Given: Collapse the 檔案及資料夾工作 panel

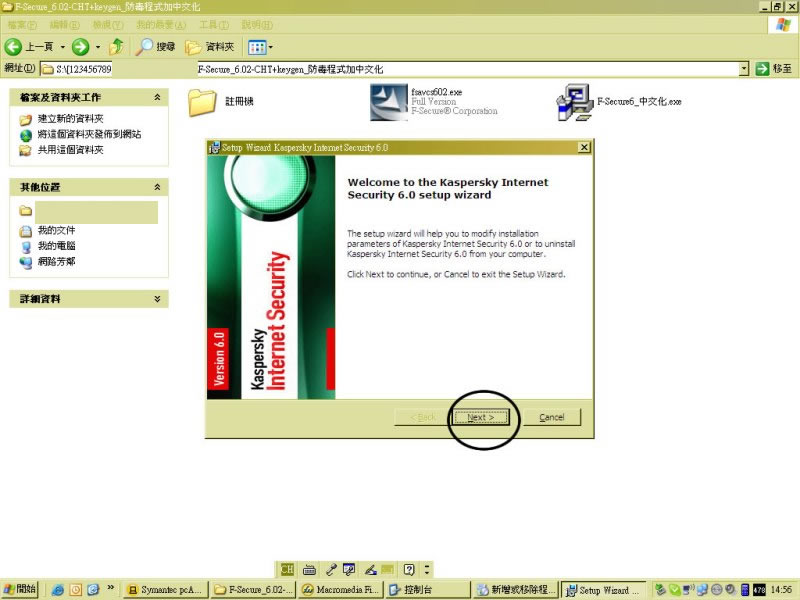Looking at the screenshot, I should (157, 97).
